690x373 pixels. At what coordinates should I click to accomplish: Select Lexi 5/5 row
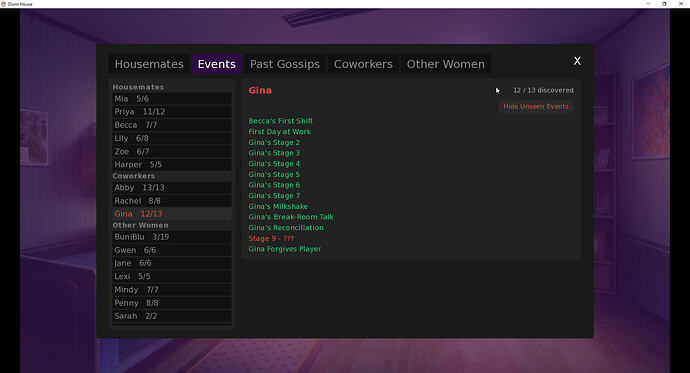[172, 276]
